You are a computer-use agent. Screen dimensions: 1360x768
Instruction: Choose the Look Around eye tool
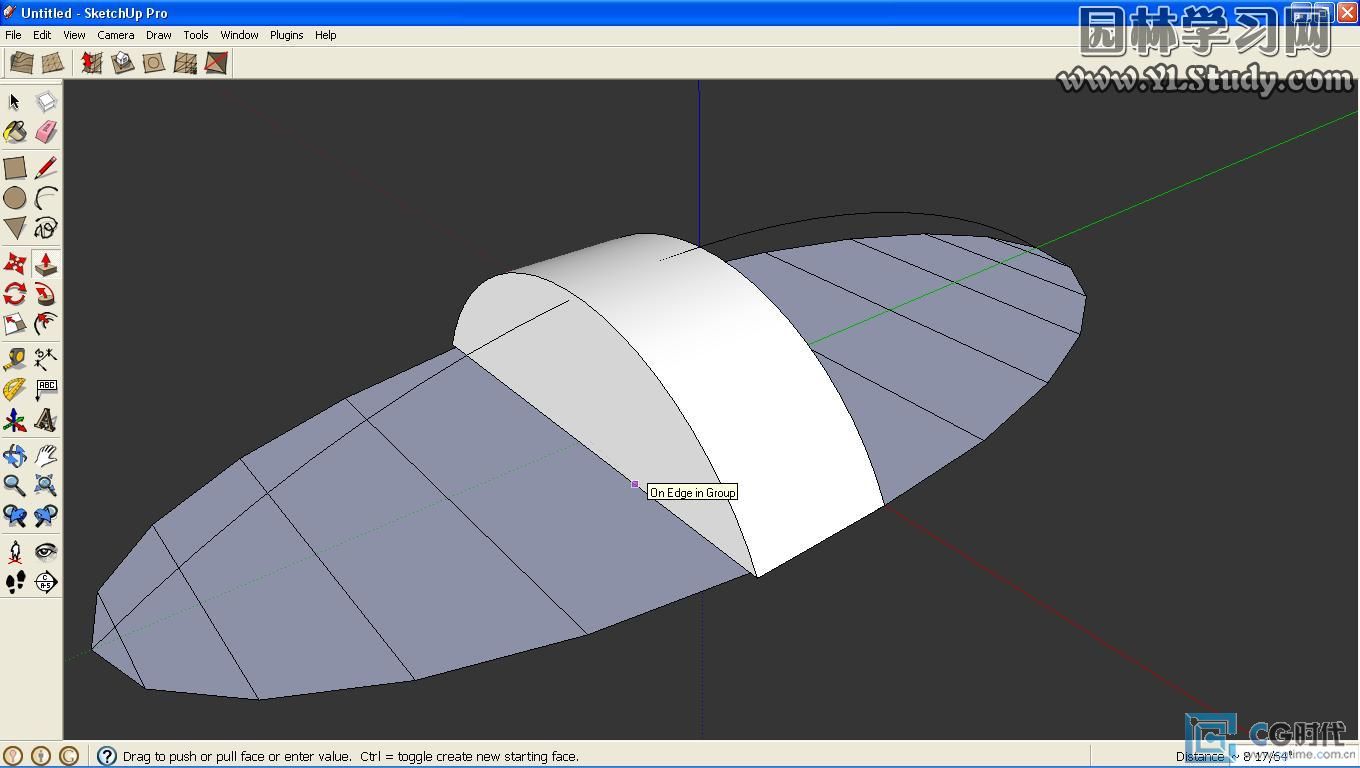coord(46,551)
